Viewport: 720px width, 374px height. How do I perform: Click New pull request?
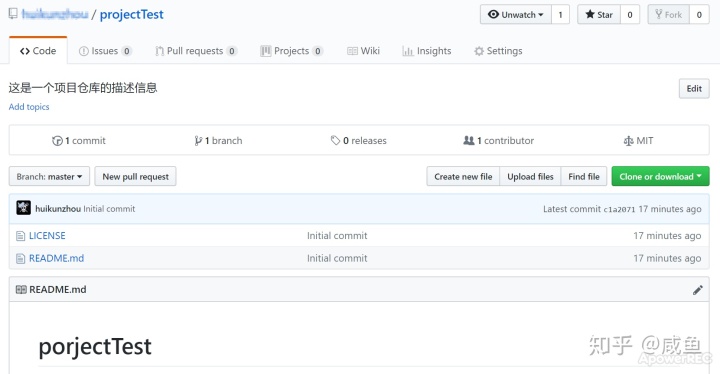pyautogui.click(x=135, y=176)
